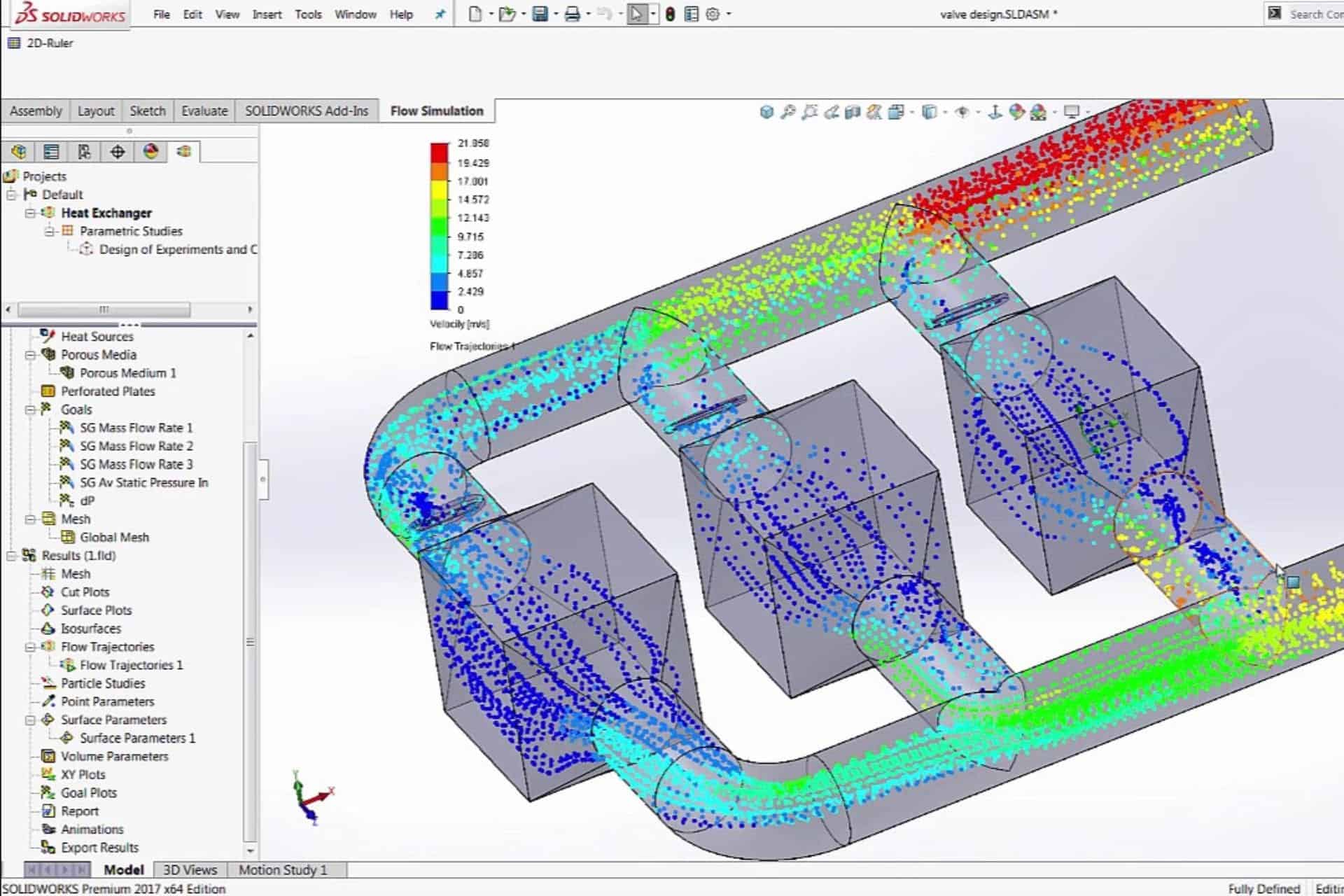Viewport: 1344px width, 896px height.
Task: Open the ConfigurationManager tab icon
Action: (84, 152)
